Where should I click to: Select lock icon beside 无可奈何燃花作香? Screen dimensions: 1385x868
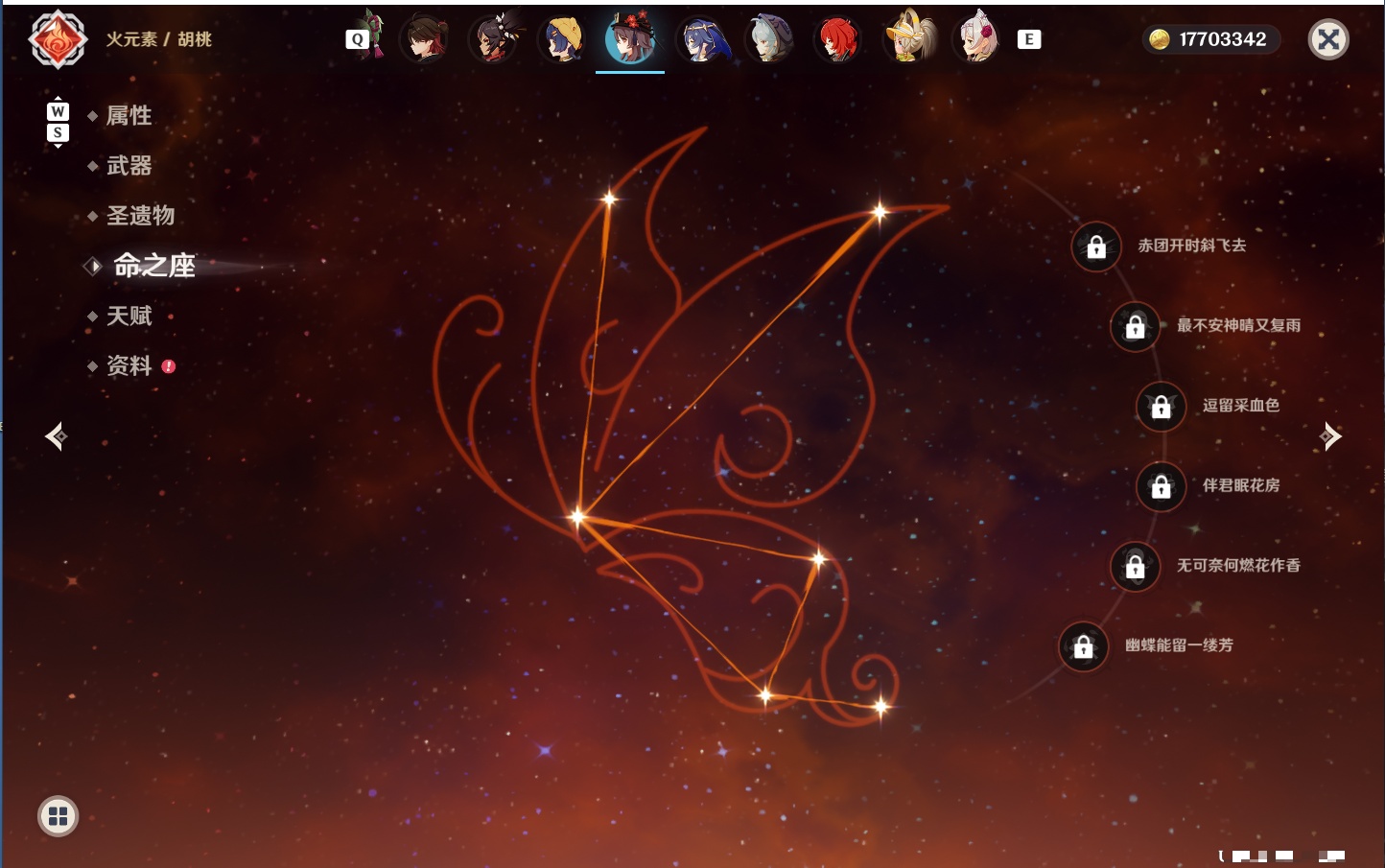[1135, 567]
